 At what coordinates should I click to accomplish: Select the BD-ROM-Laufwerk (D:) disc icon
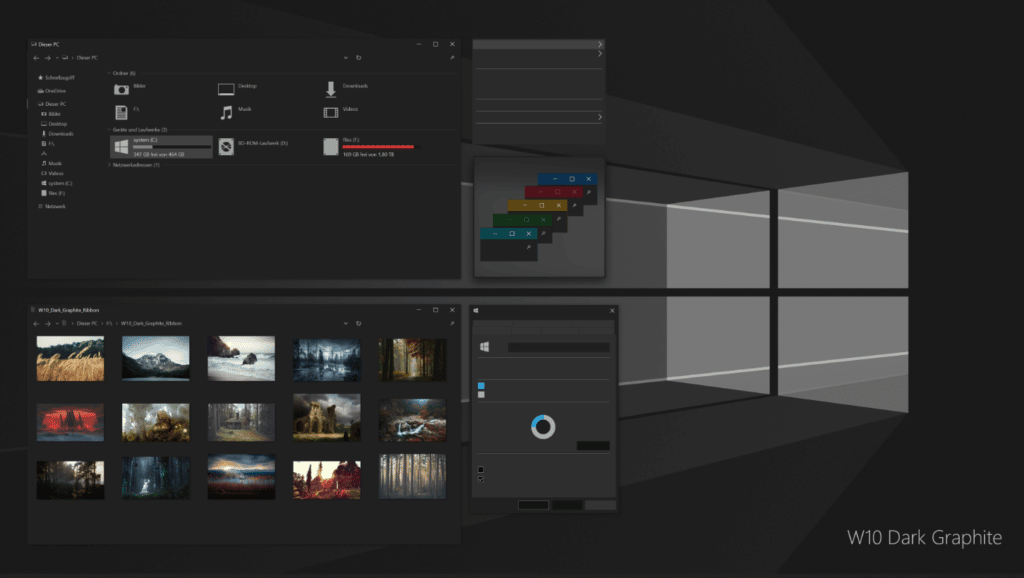(227, 146)
